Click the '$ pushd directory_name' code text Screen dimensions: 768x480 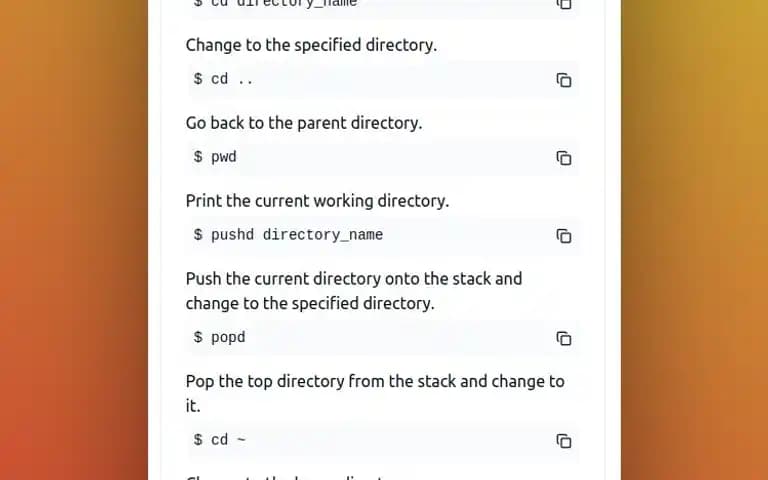click(x=288, y=235)
